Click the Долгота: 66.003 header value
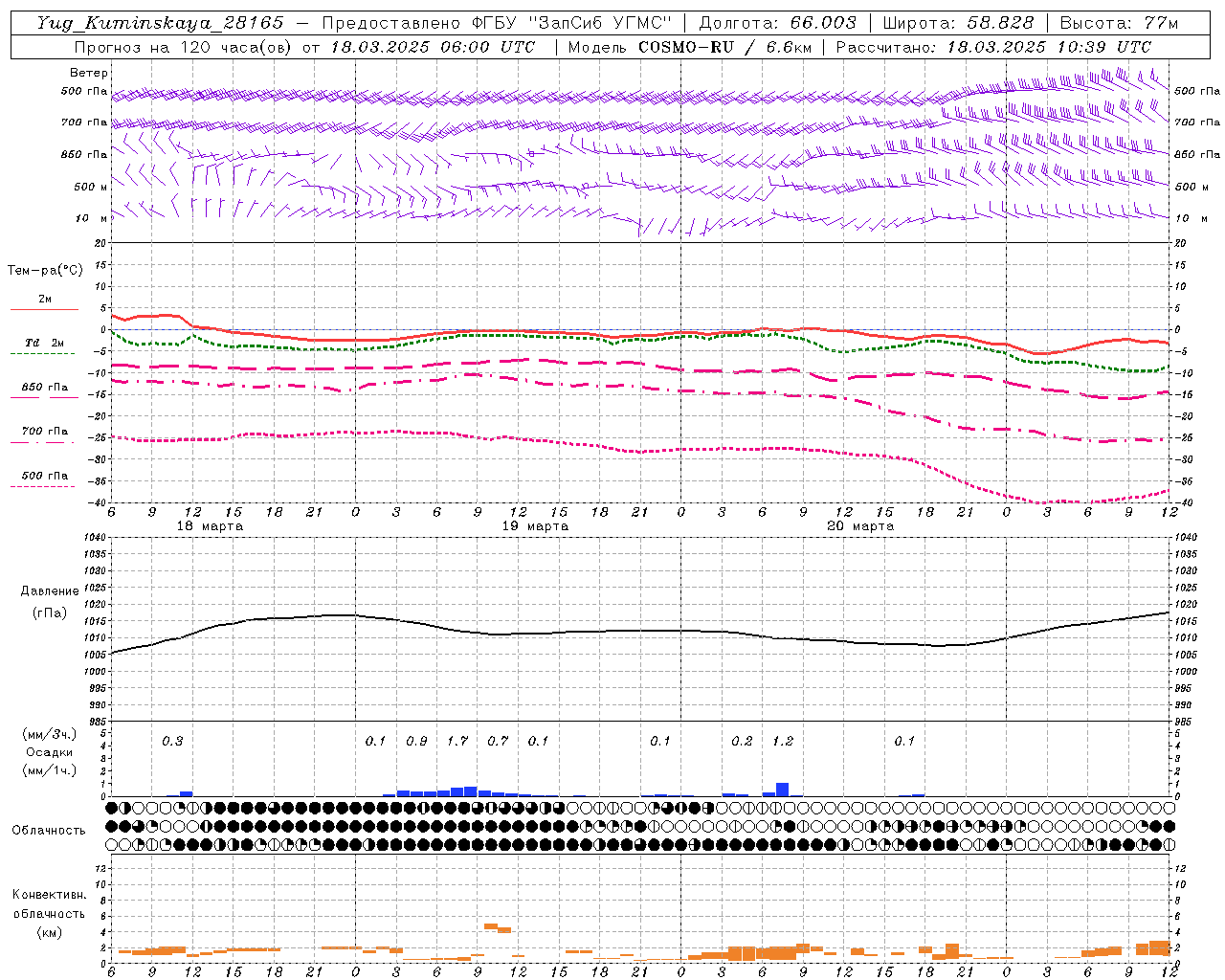 click(777, 23)
